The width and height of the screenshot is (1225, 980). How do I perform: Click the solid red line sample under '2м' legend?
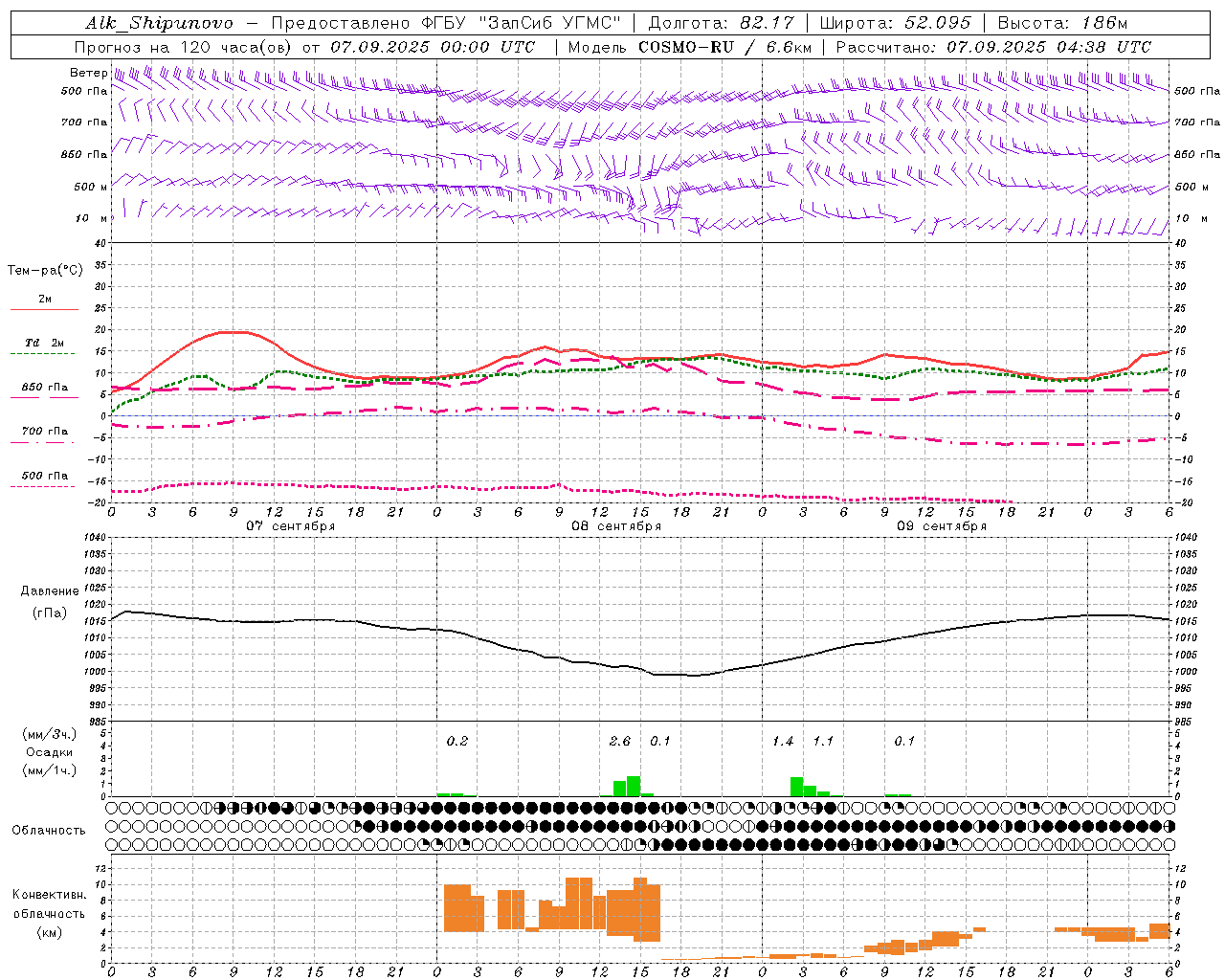(45, 309)
